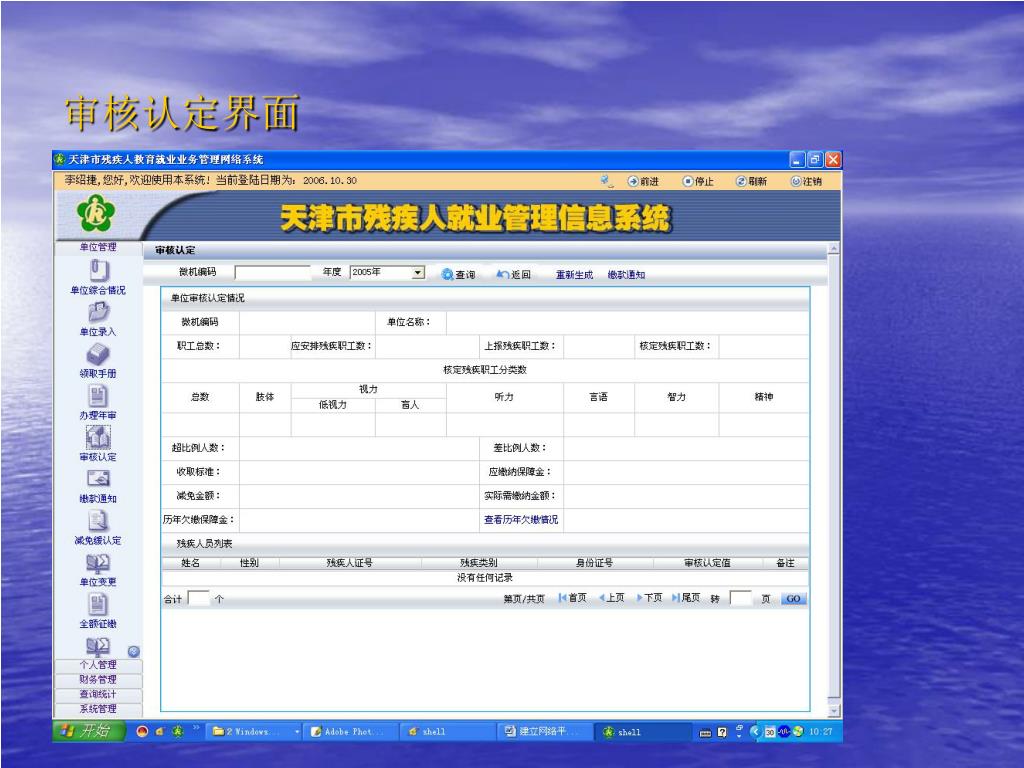Click the 返回 back button
This screenshot has width=1024, height=768.
[x=513, y=274]
